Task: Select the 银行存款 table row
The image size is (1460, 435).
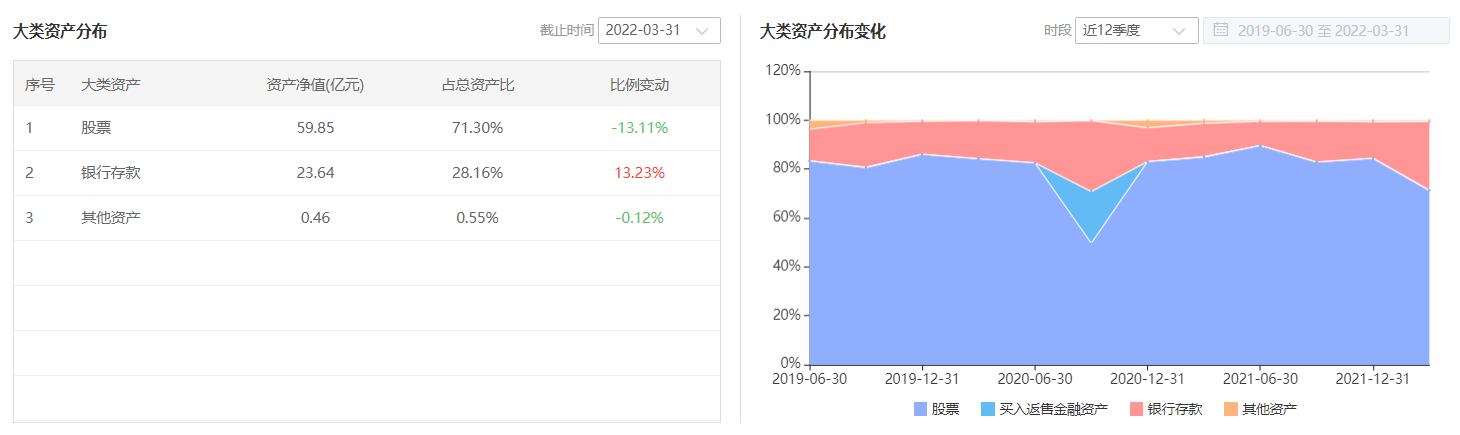Action: pos(367,173)
